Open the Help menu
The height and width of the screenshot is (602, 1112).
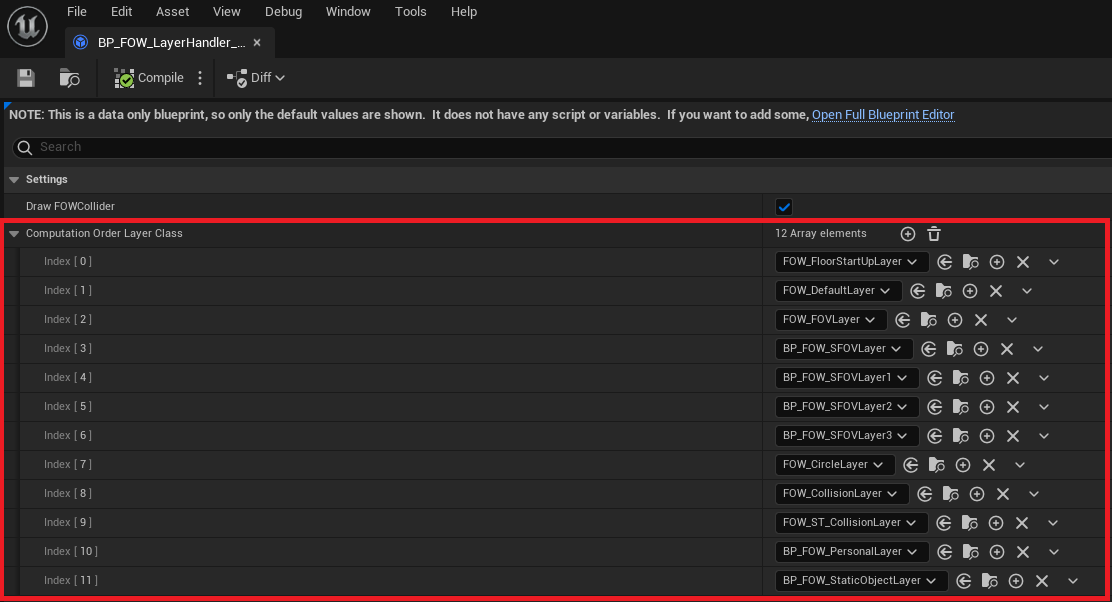(x=464, y=11)
